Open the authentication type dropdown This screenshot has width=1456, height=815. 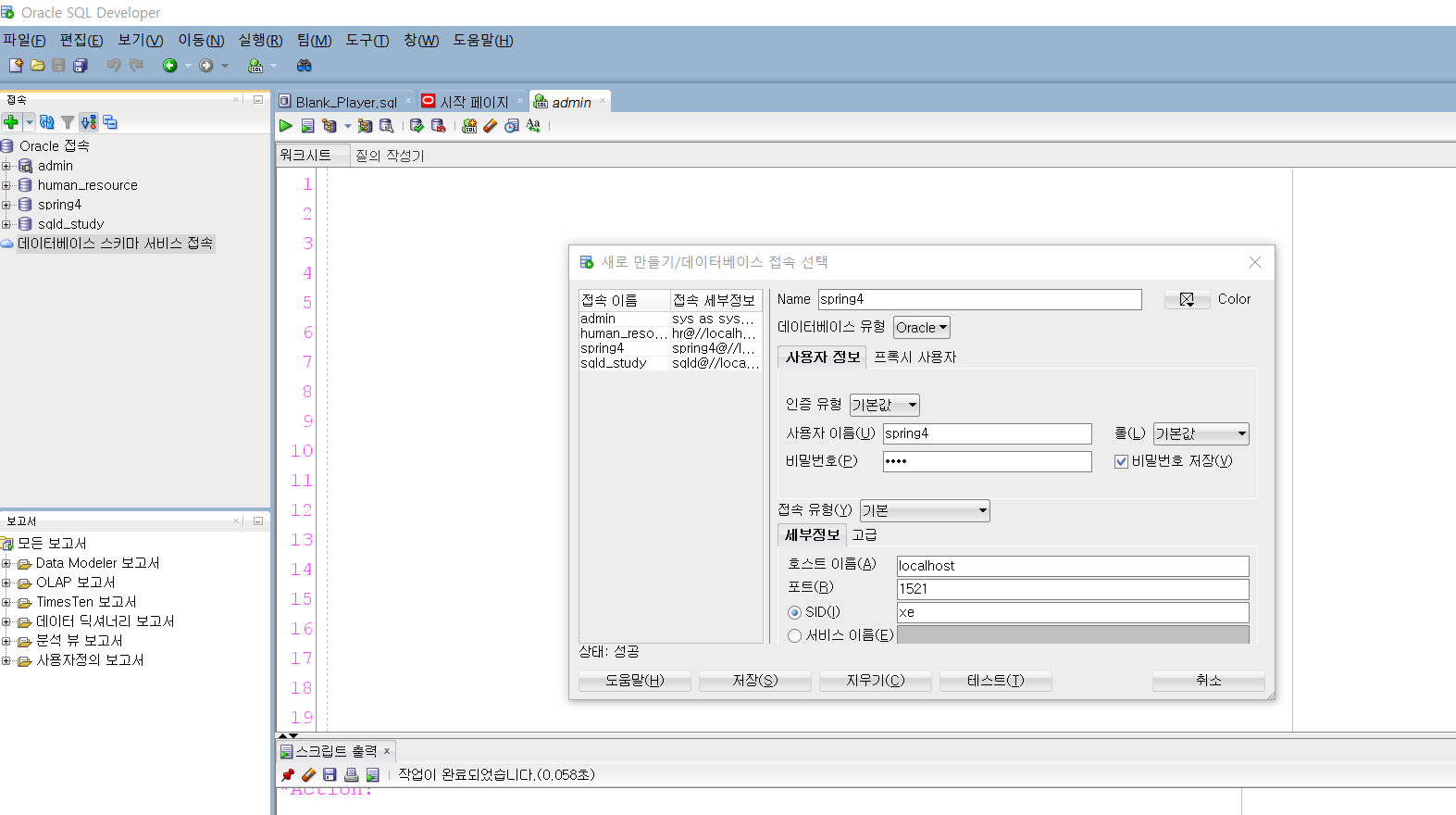click(885, 405)
